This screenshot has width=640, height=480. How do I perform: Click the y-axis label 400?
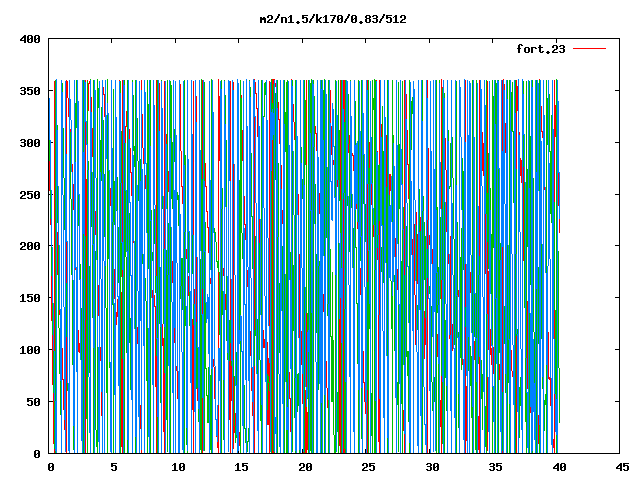pyautogui.click(x=30, y=40)
